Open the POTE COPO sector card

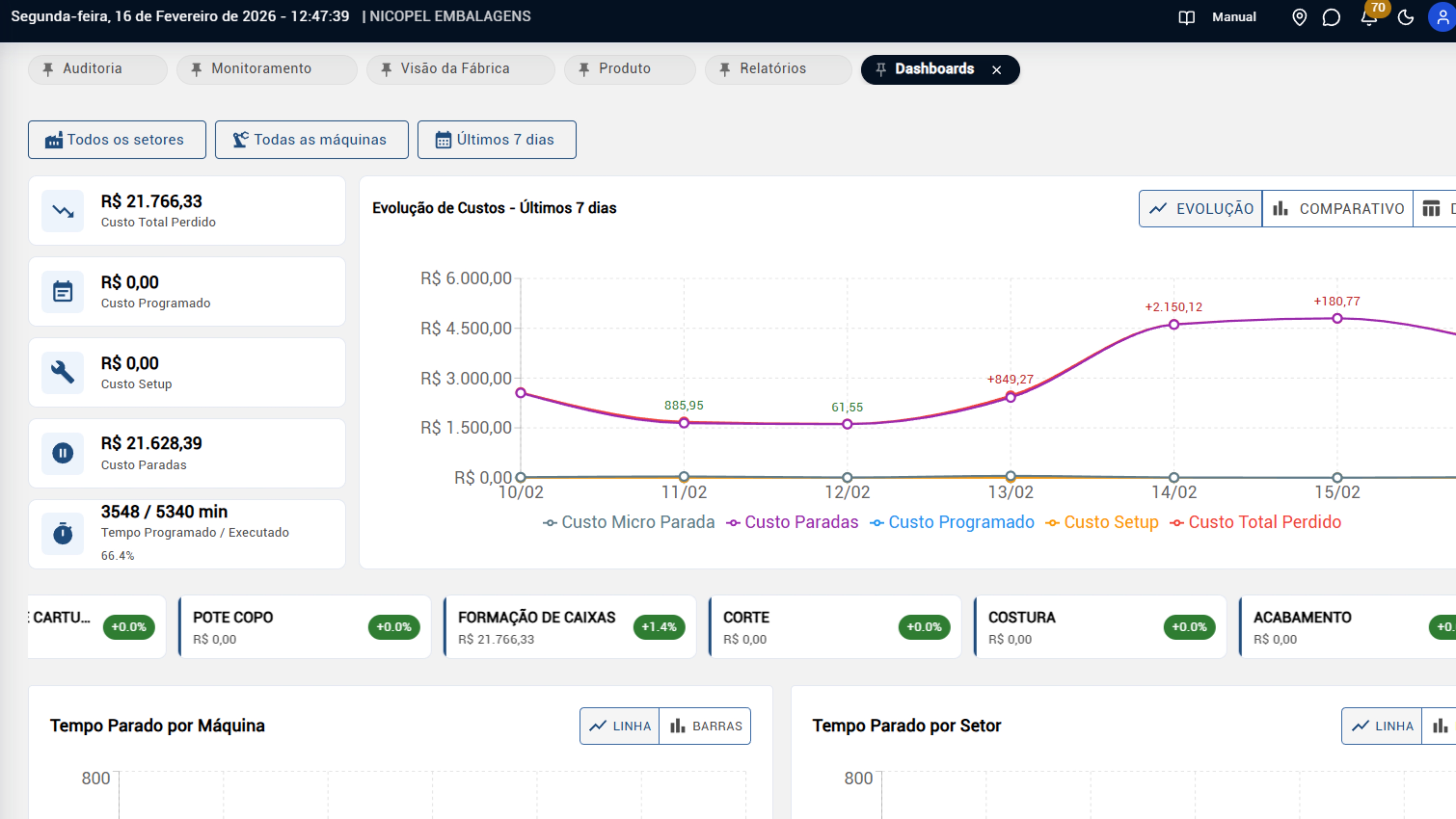tap(305, 627)
